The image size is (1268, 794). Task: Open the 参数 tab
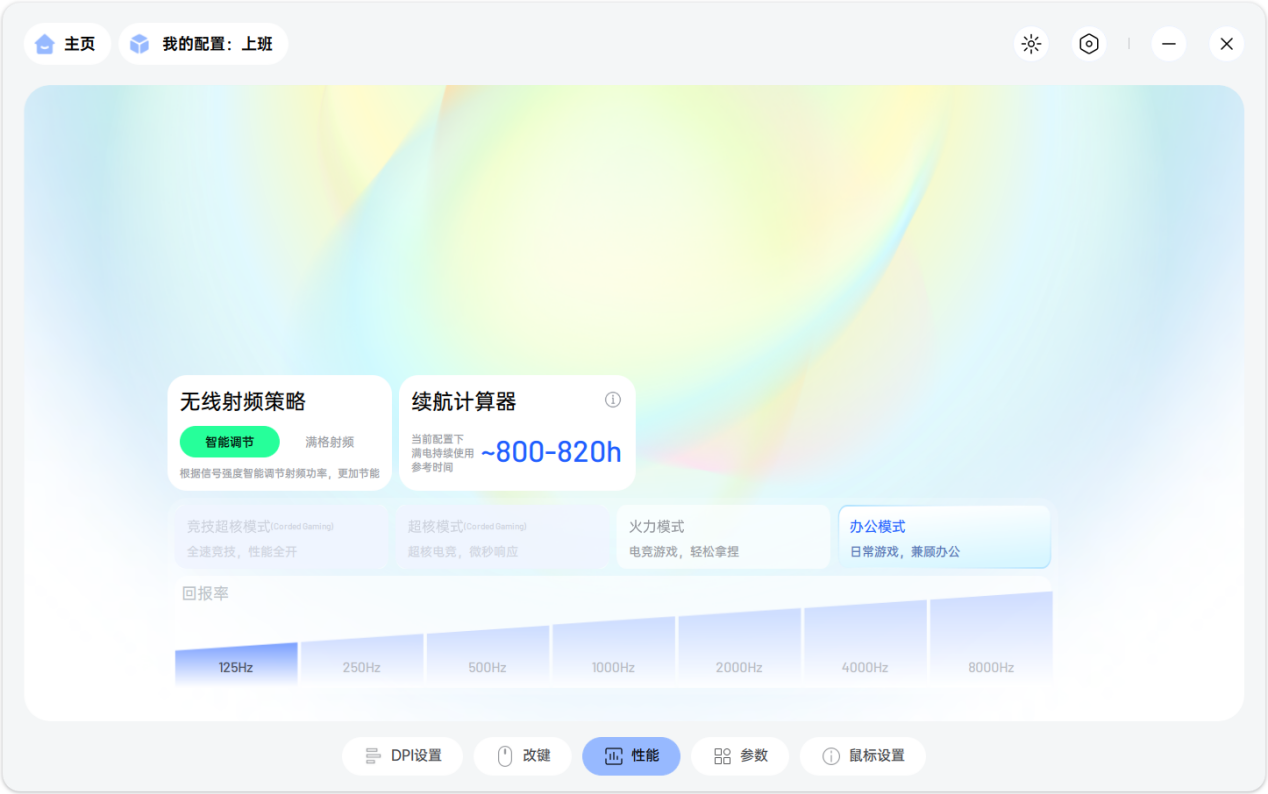tap(740, 756)
